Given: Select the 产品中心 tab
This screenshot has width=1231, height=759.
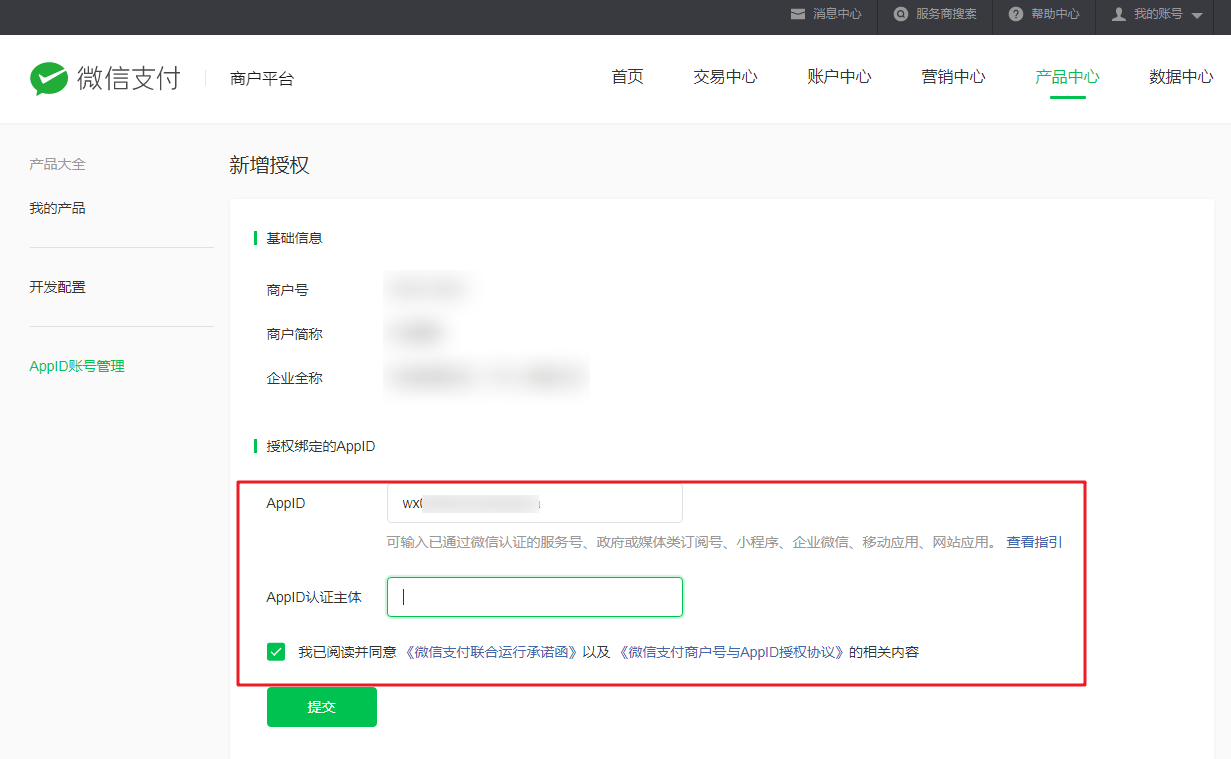Looking at the screenshot, I should (x=1067, y=77).
